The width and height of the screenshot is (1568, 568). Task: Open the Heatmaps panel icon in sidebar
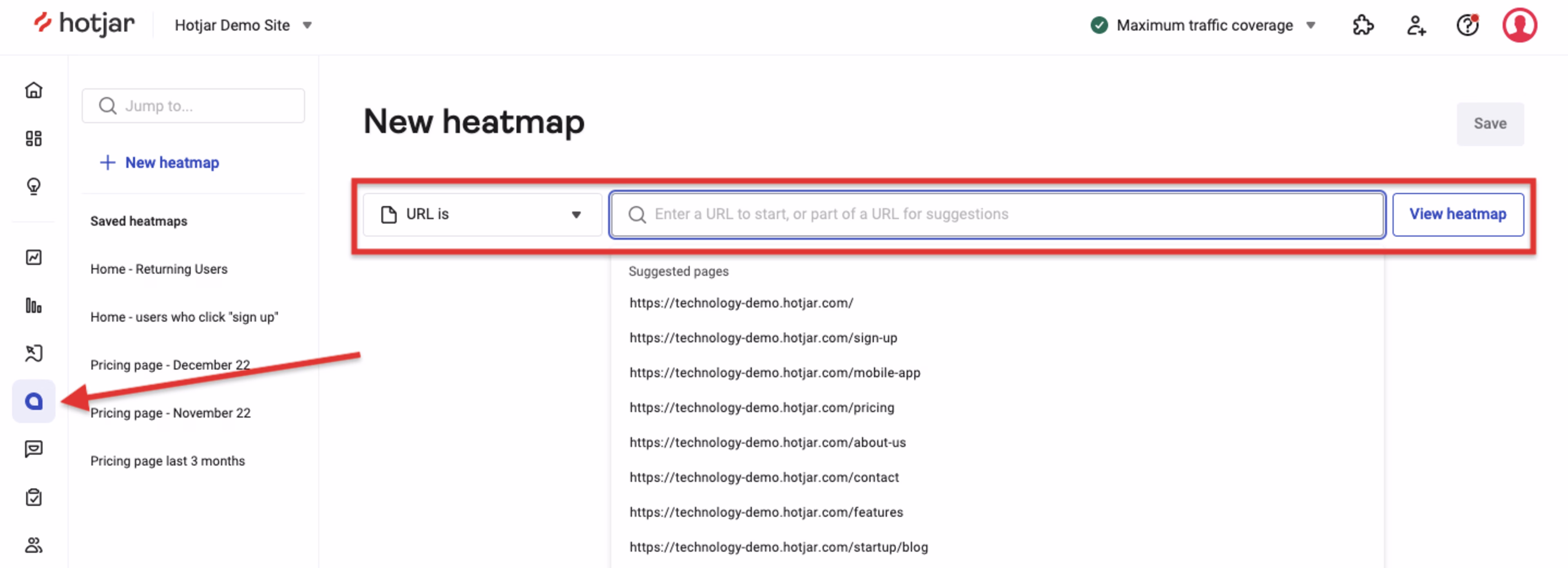click(x=33, y=400)
